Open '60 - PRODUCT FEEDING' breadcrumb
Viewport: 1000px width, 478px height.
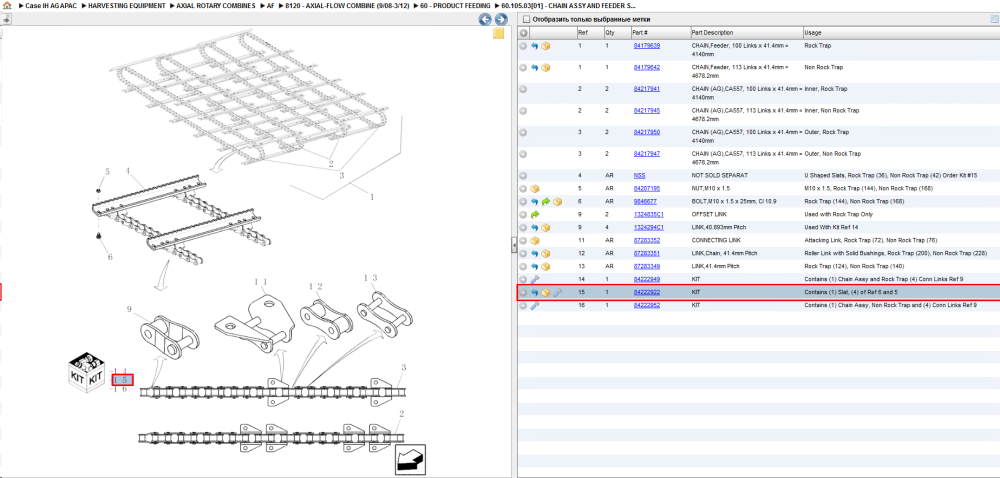[x=455, y=5]
